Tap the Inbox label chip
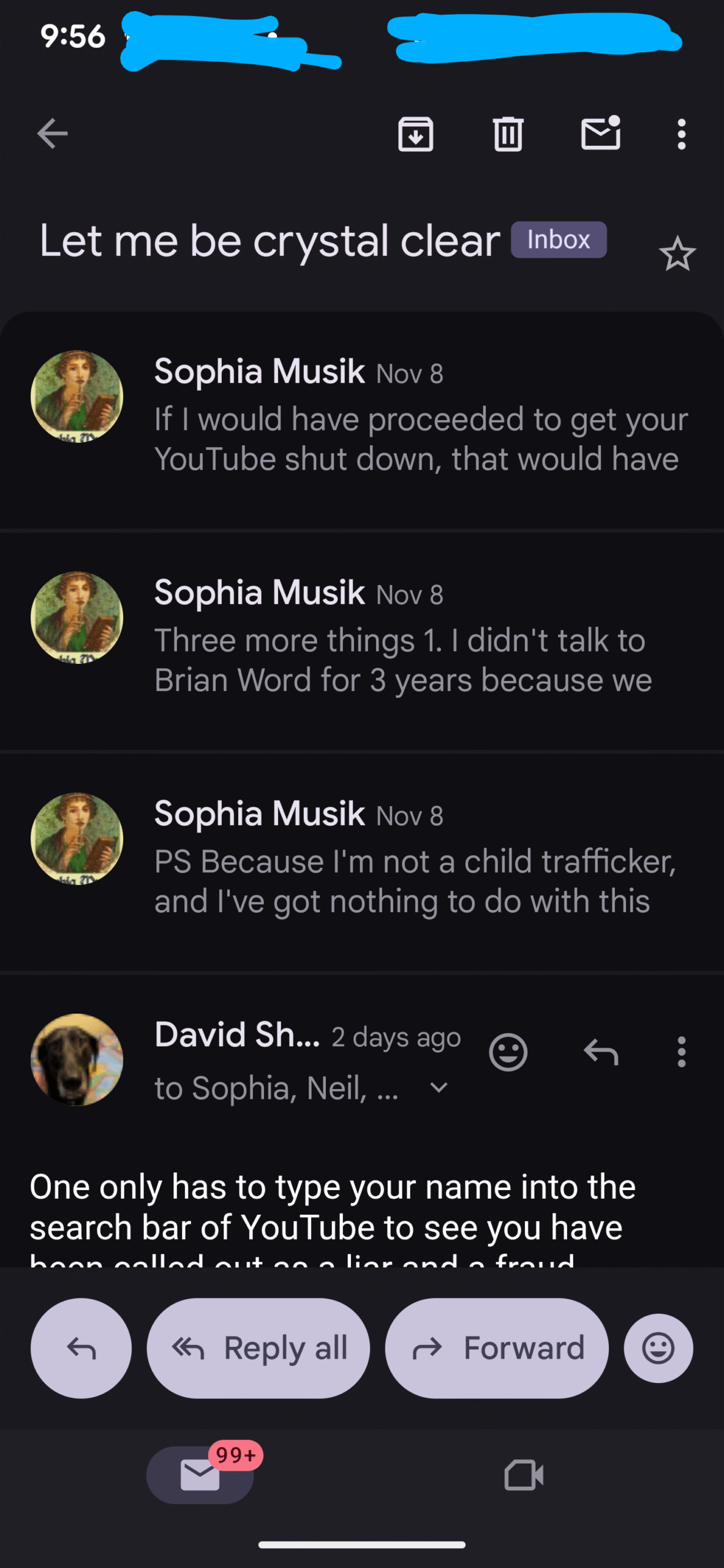The image size is (724, 1568). click(559, 239)
